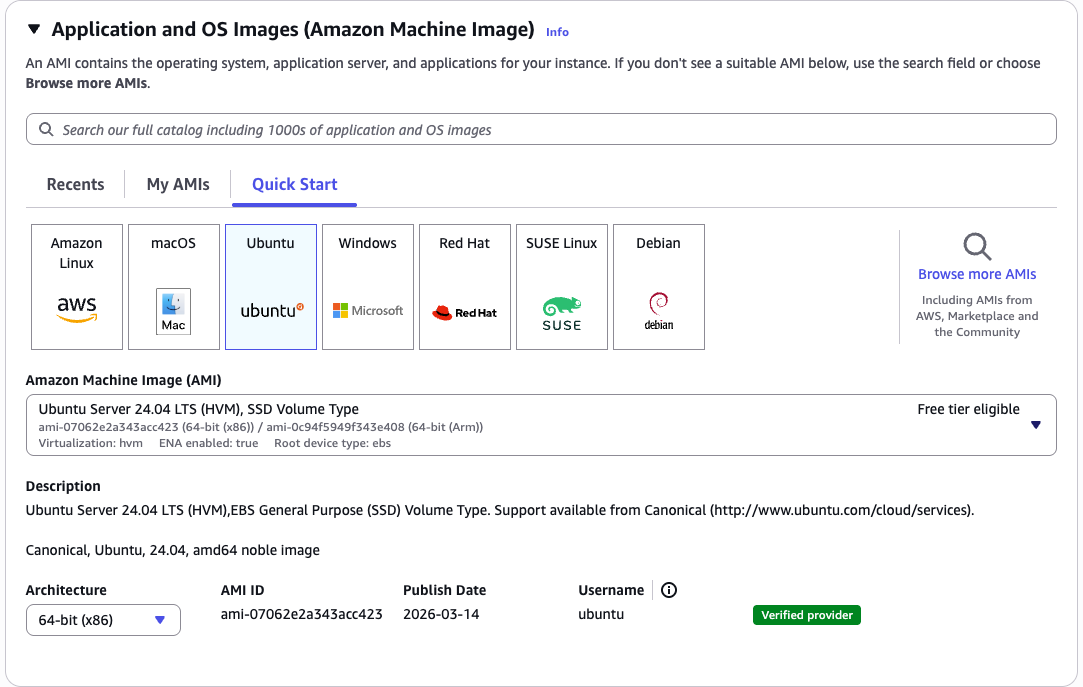Click the info circle next to Username
This screenshot has width=1083, height=687.
[670, 590]
